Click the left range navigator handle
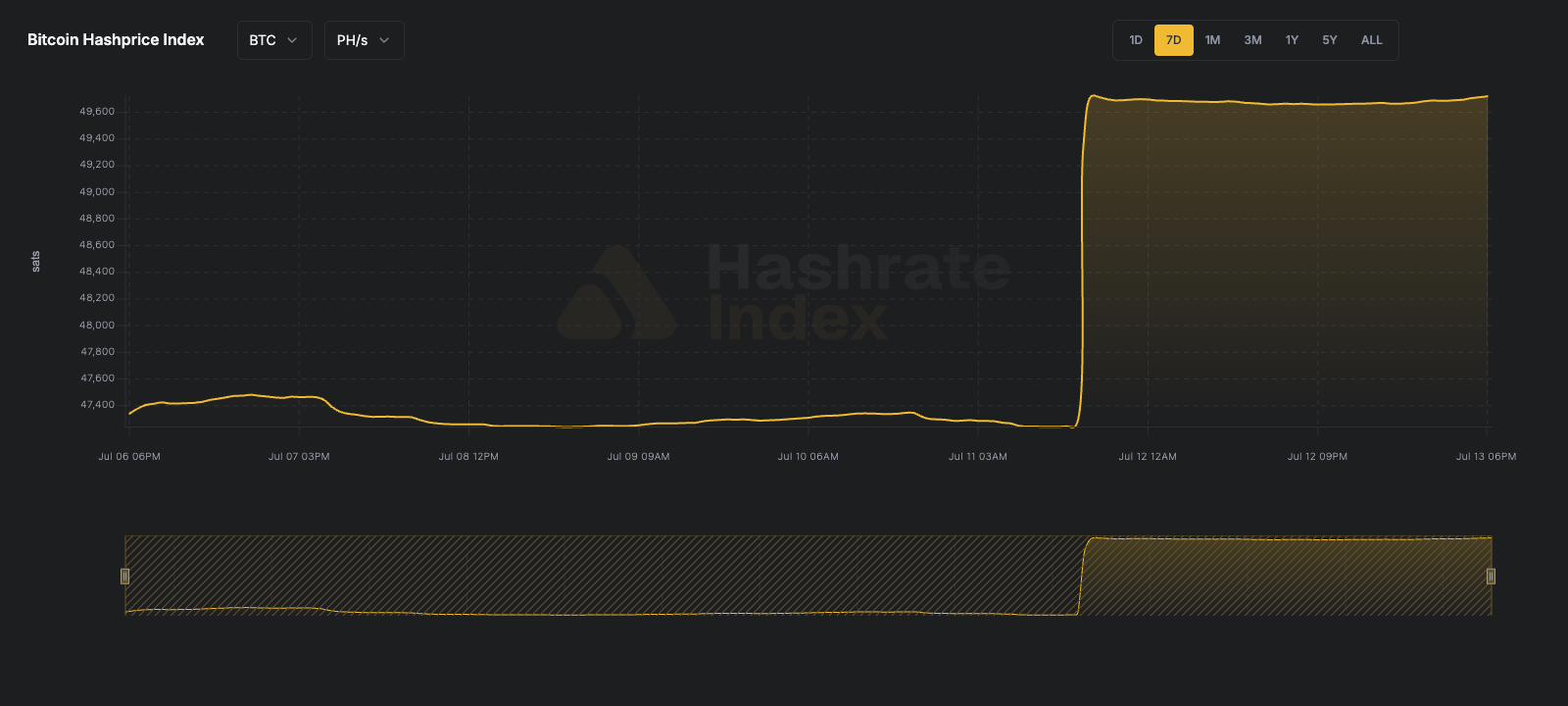 pyautogui.click(x=124, y=576)
